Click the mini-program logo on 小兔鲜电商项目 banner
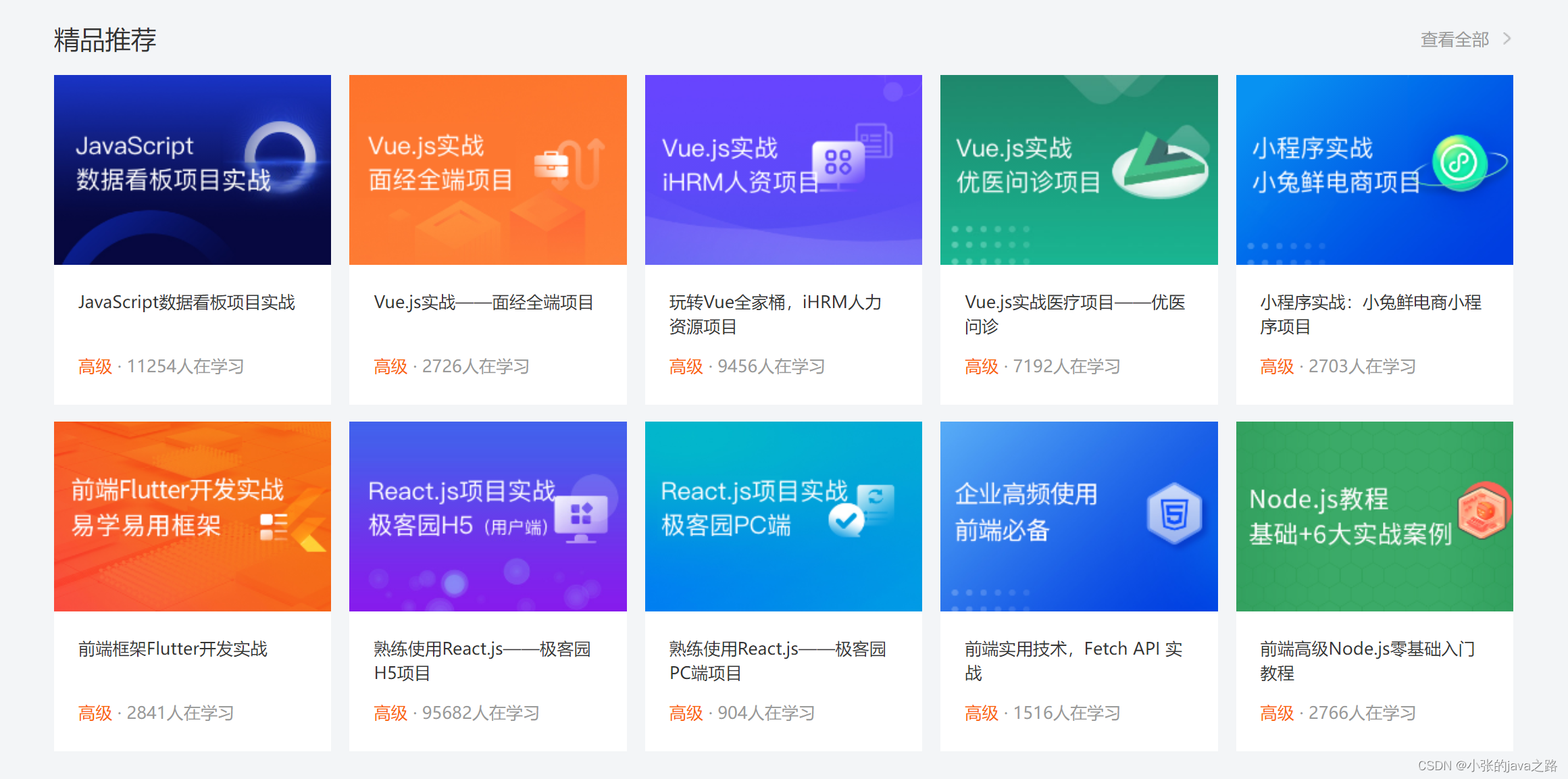Viewport: 1568px width, 779px height. coord(1459,162)
